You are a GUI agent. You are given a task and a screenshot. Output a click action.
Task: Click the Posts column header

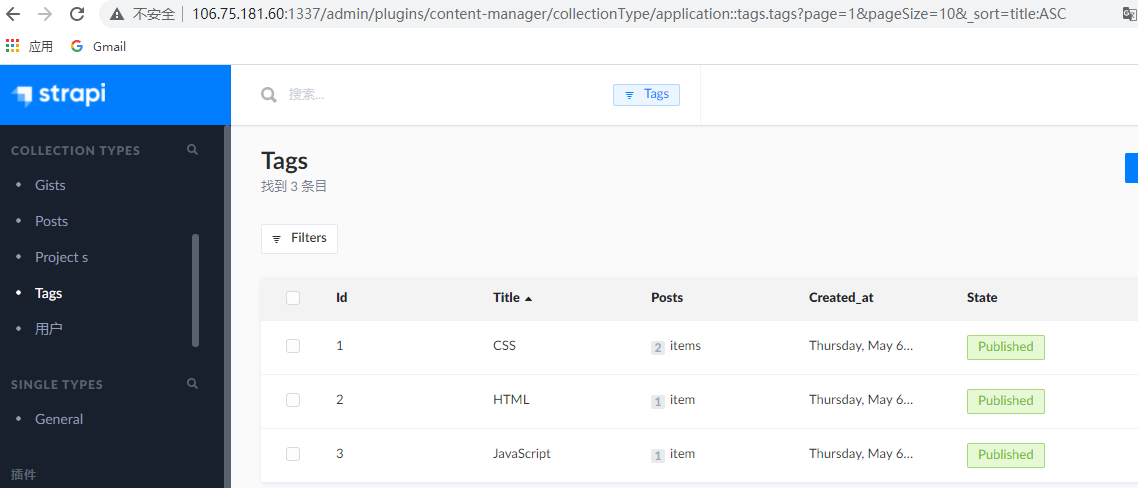tap(667, 298)
